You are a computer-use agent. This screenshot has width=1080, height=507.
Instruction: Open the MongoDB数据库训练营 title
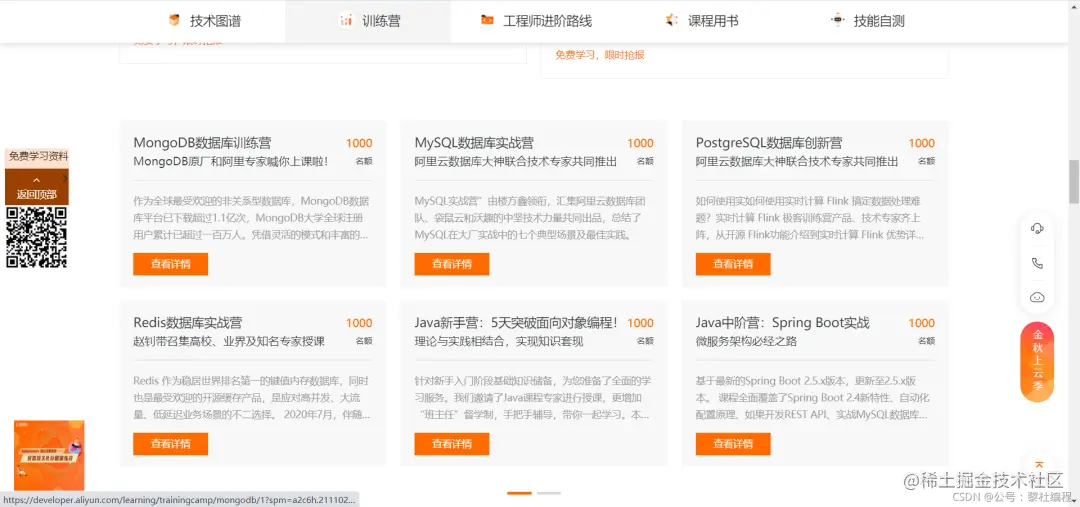click(202, 143)
